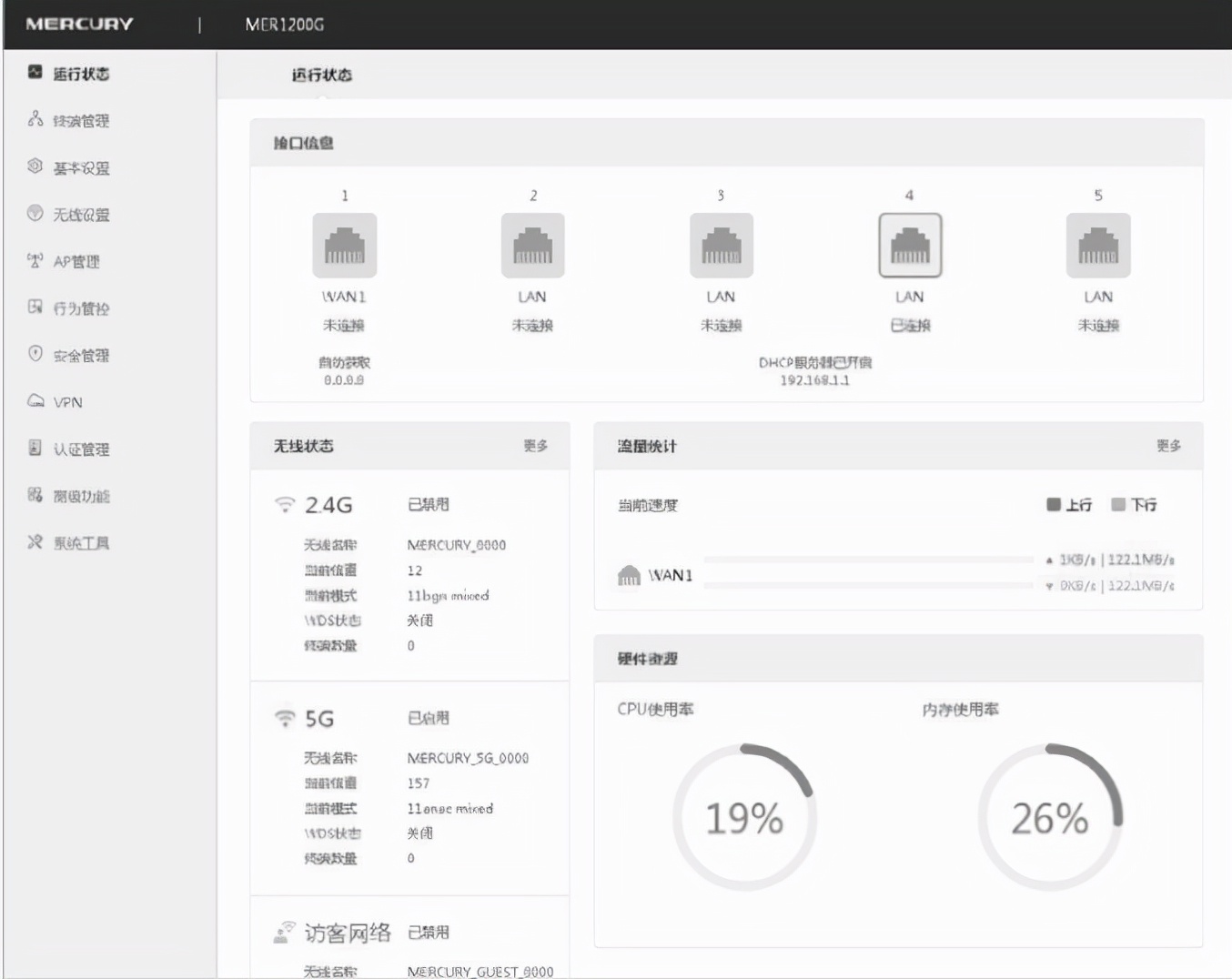1232x979 pixels.
Task: Click the 5G Wi-Fi signal icon
Action: click(x=285, y=719)
